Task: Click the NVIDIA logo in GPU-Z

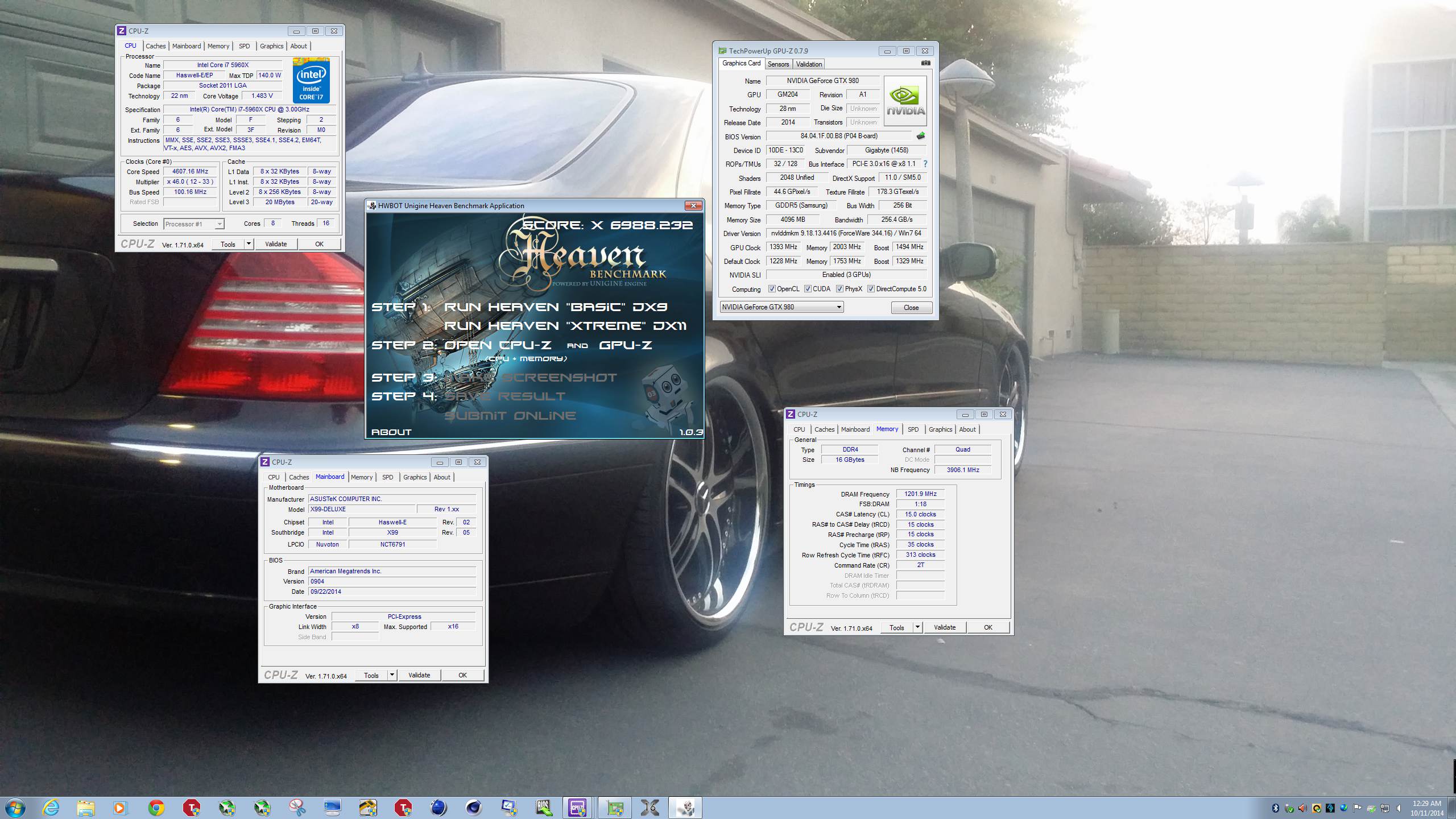Action: point(905,101)
